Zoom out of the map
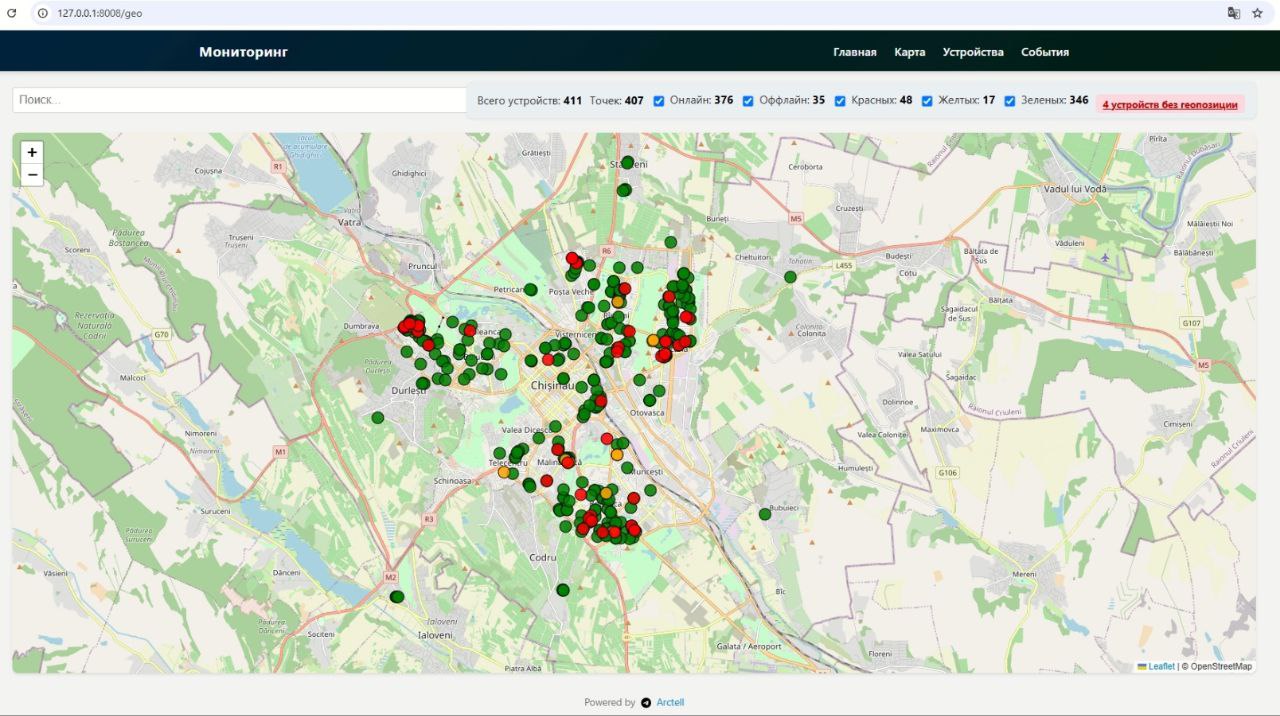 tap(32, 175)
